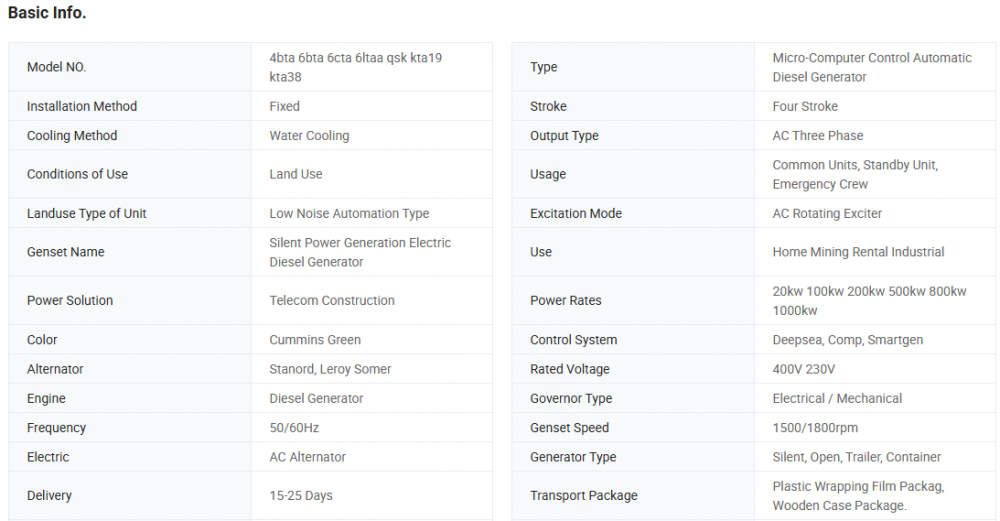Click the Cummins Green color value

[x=315, y=340]
